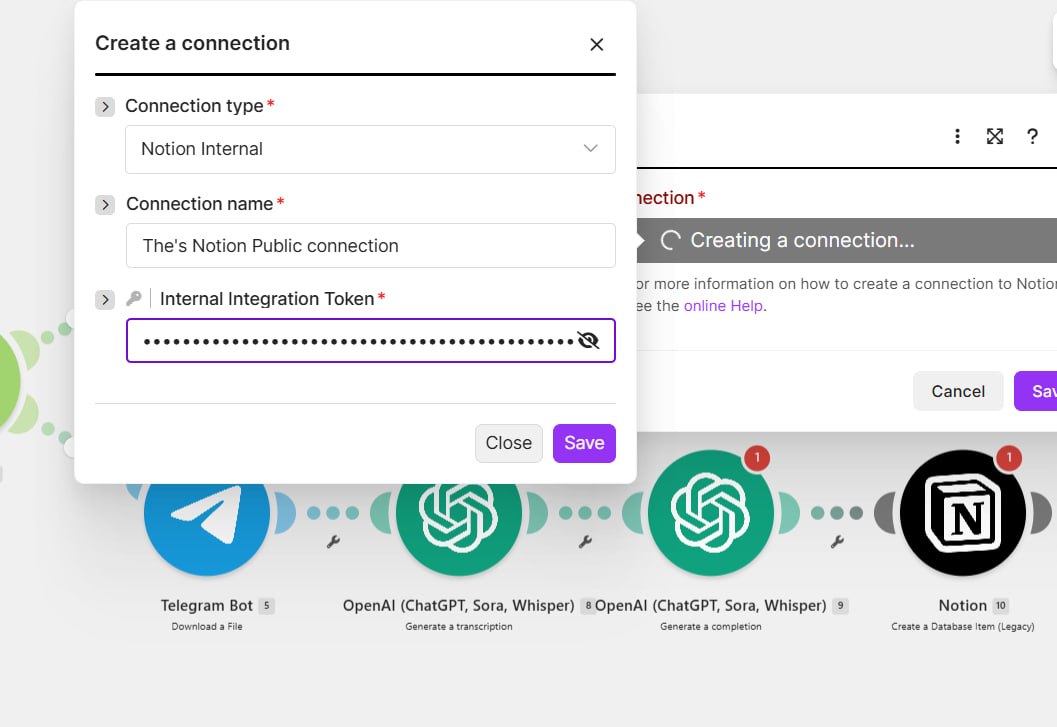Close the Create a connection dialog with X

click(x=596, y=45)
